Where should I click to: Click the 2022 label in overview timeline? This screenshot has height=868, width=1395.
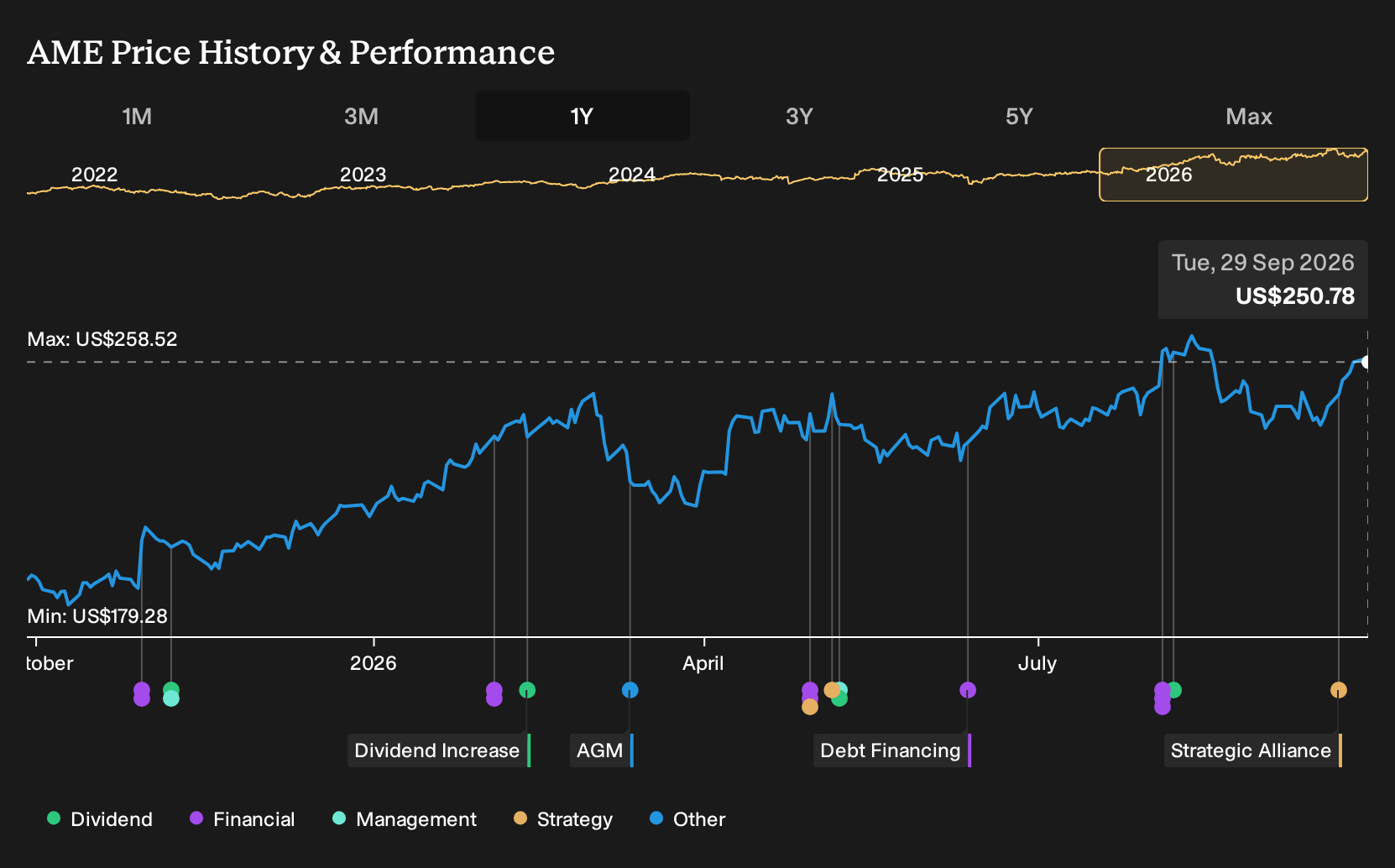(94, 175)
